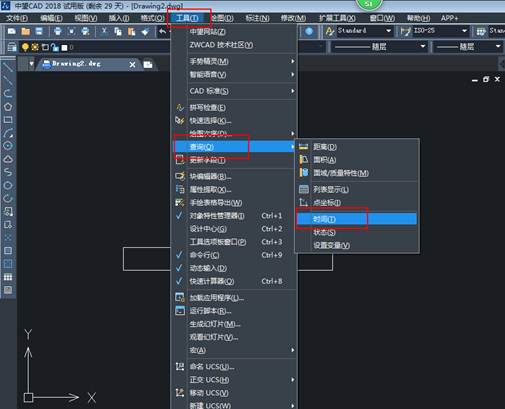Click the Print toolbar icon
The width and height of the screenshot is (505, 409).
click(58, 31)
